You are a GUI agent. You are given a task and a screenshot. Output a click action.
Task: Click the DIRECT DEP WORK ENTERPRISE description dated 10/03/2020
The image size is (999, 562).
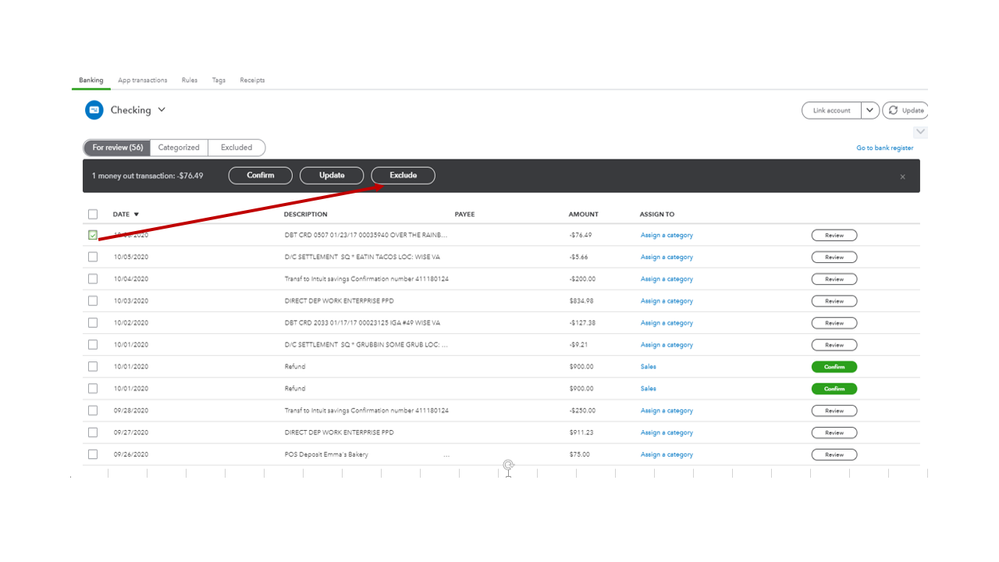pyautogui.click(x=339, y=301)
